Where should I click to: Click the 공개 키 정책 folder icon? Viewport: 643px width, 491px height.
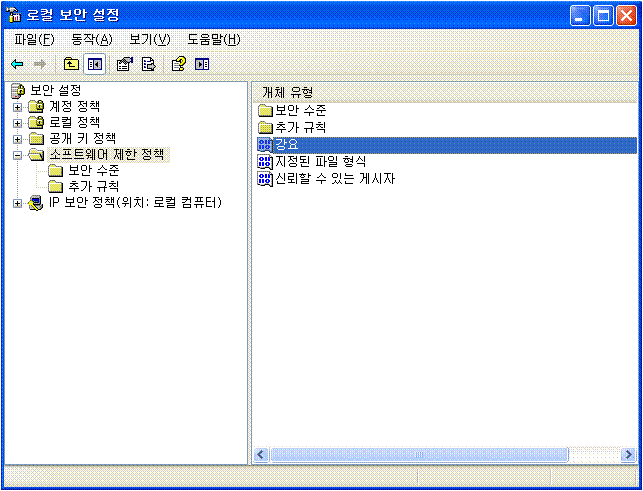36,139
